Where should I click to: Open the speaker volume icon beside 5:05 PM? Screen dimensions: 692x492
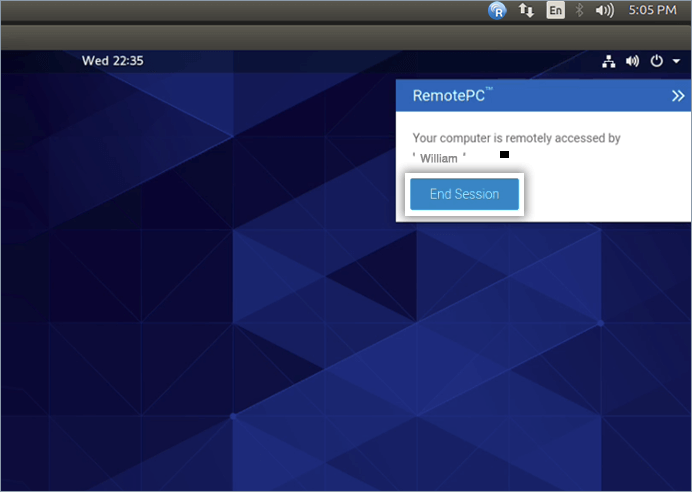coord(604,11)
